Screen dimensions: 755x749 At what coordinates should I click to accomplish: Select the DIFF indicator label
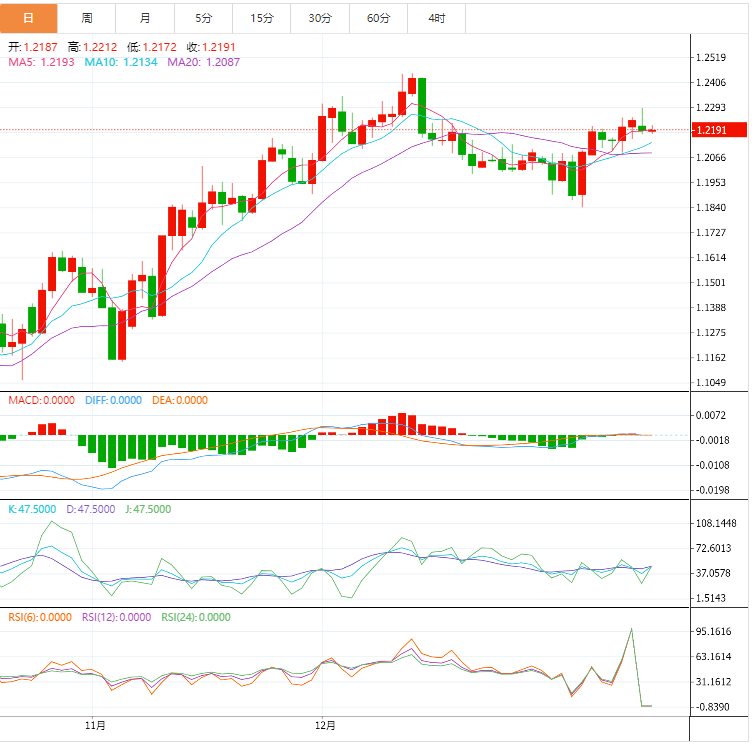coord(113,400)
